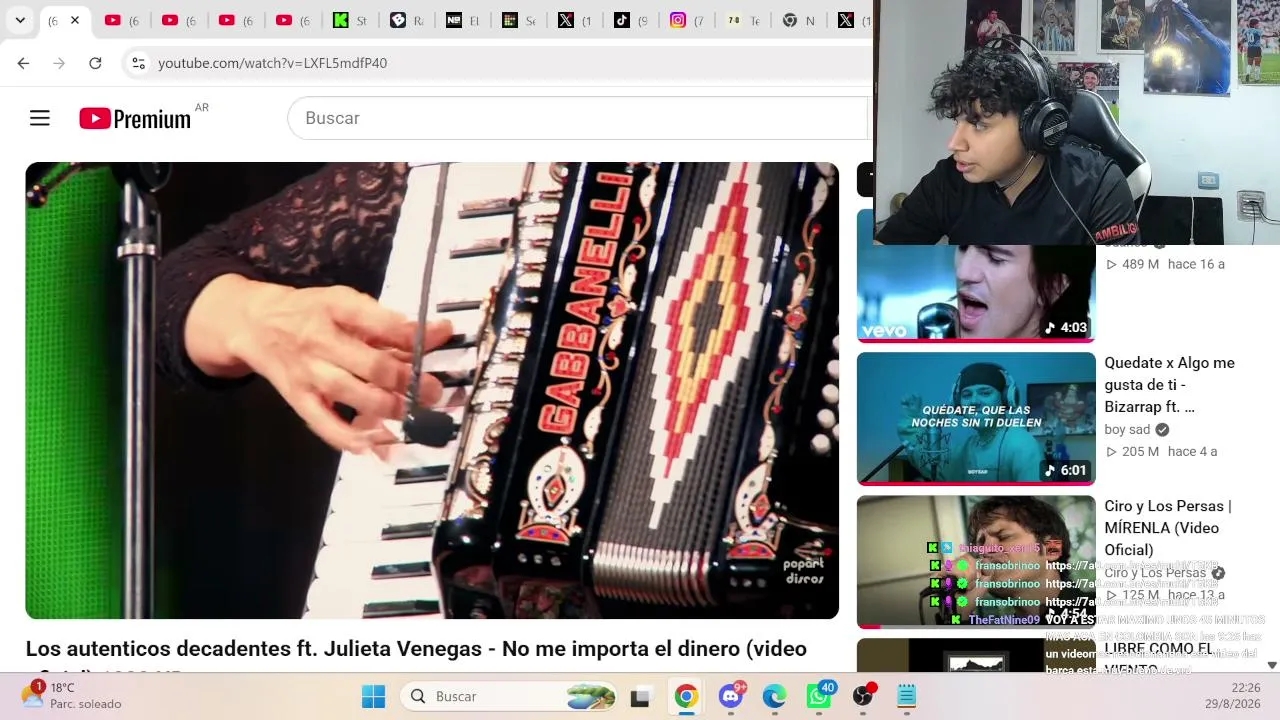Open WhatsApp with the 40 badge
1280x720 pixels.
(x=819, y=696)
